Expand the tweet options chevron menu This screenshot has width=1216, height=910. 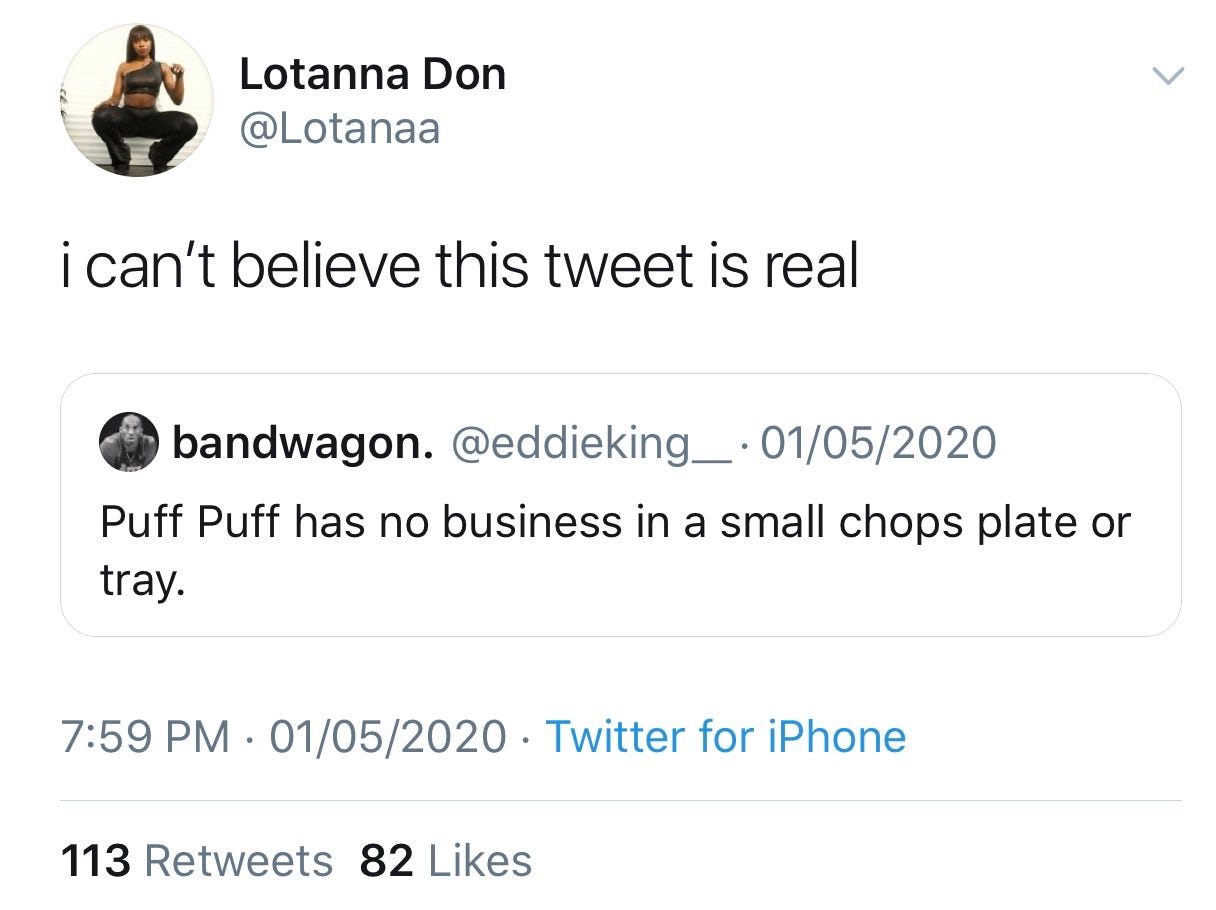click(1167, 76)
